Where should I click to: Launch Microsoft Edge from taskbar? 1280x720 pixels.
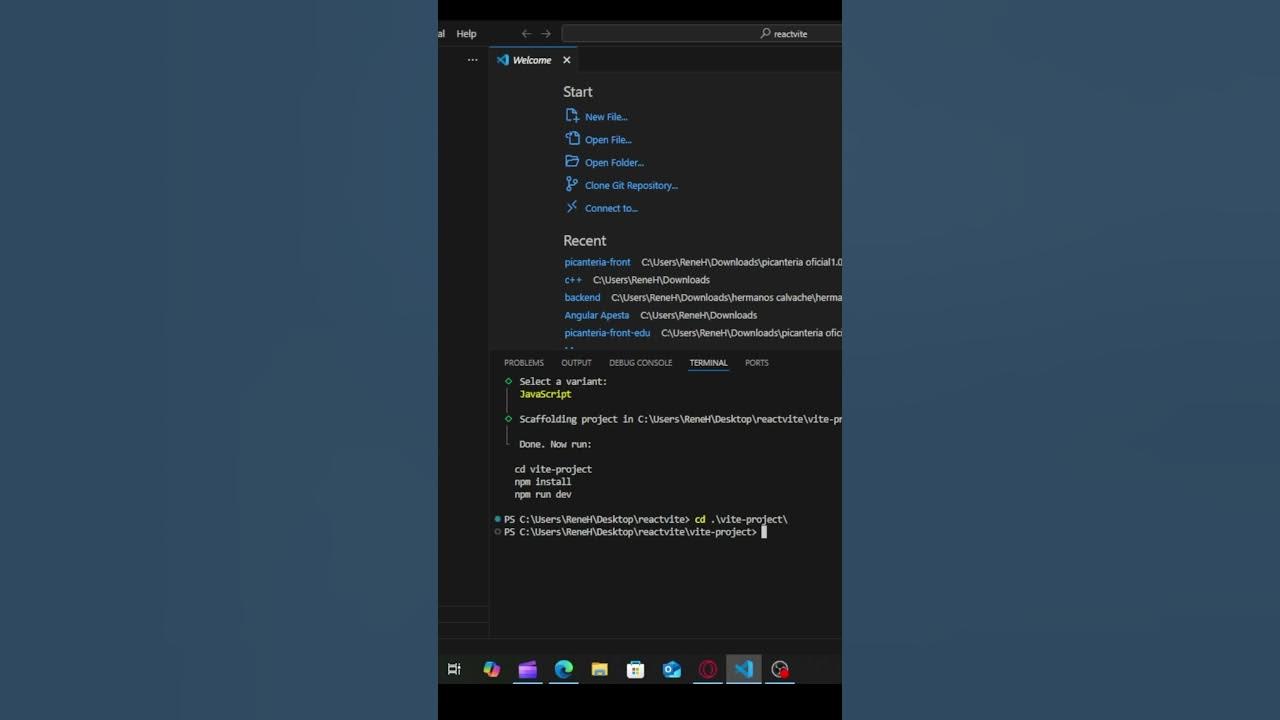coord(564,669)
